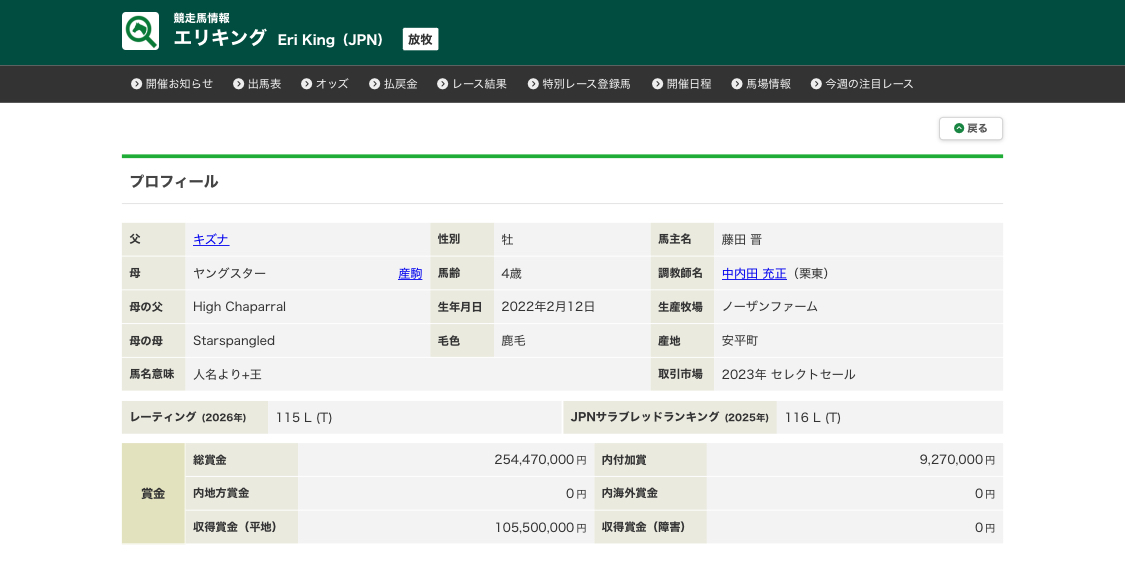Click the breeder name ノーザンファーム
Viewport: 1125px width, 572px height.
770,307
